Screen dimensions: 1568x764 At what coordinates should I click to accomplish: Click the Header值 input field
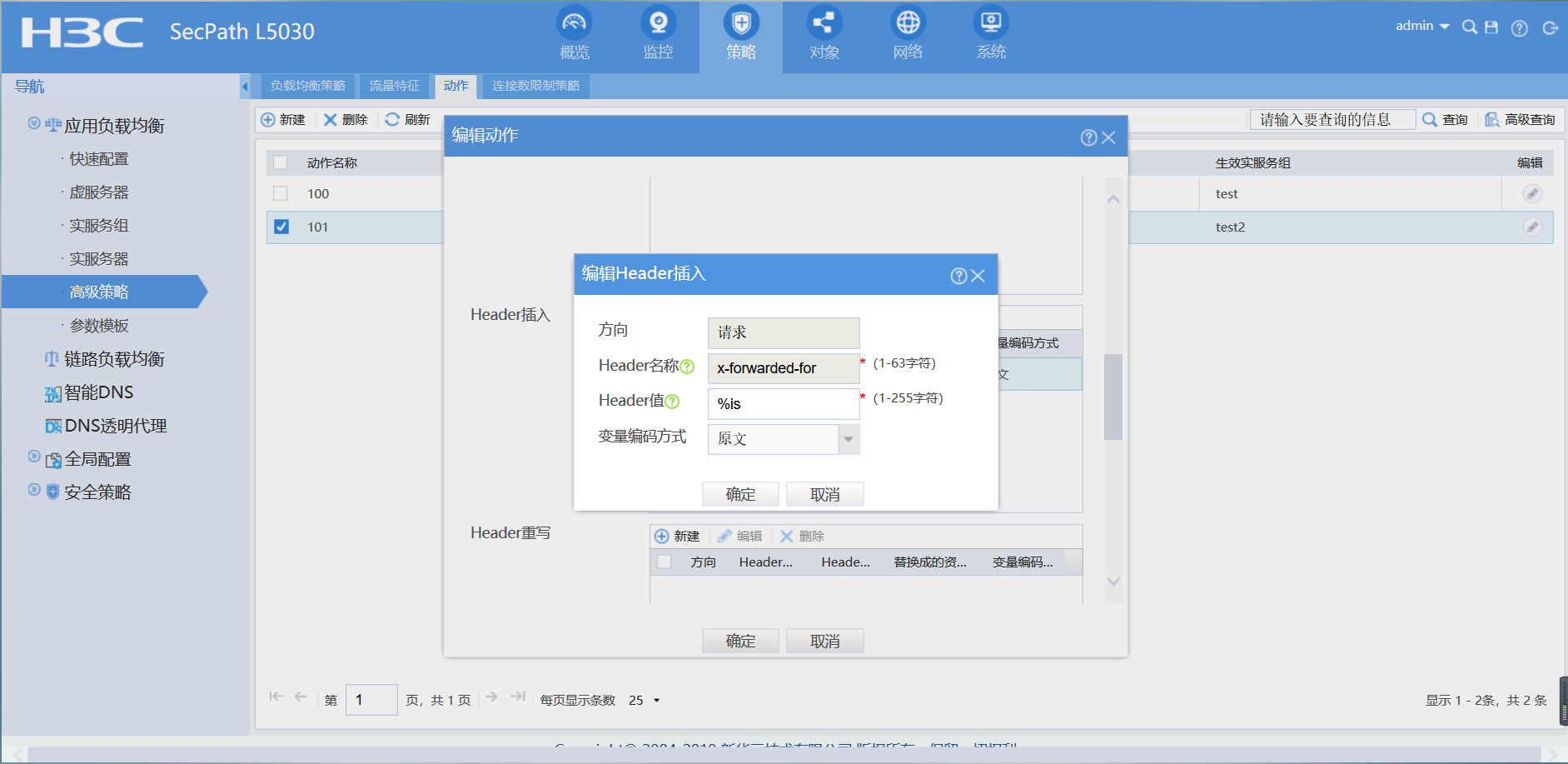click(784, 404)
